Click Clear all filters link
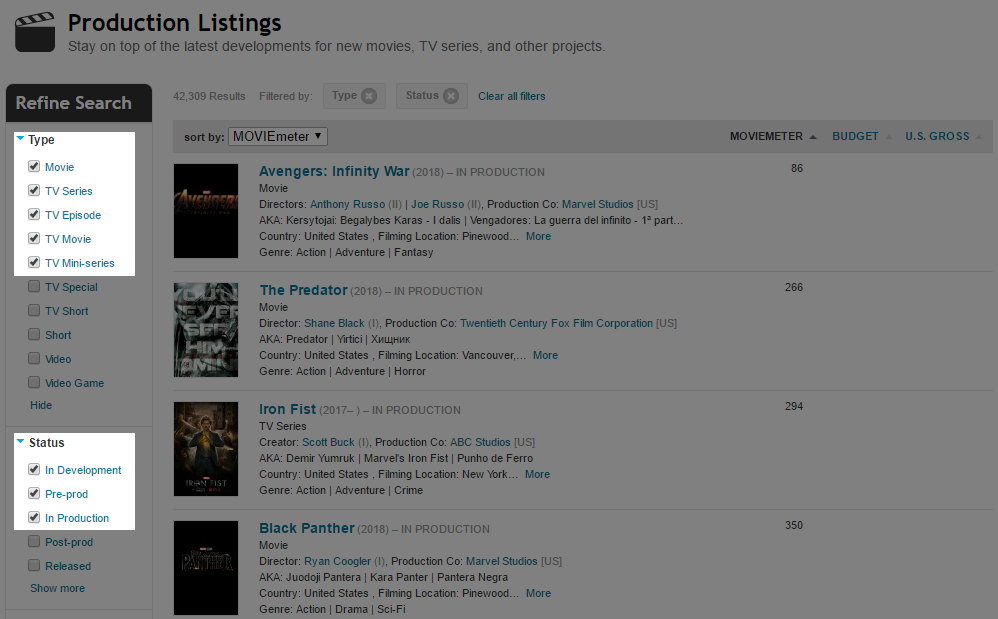This screenshot has width=998, height=619. point(511,96)
